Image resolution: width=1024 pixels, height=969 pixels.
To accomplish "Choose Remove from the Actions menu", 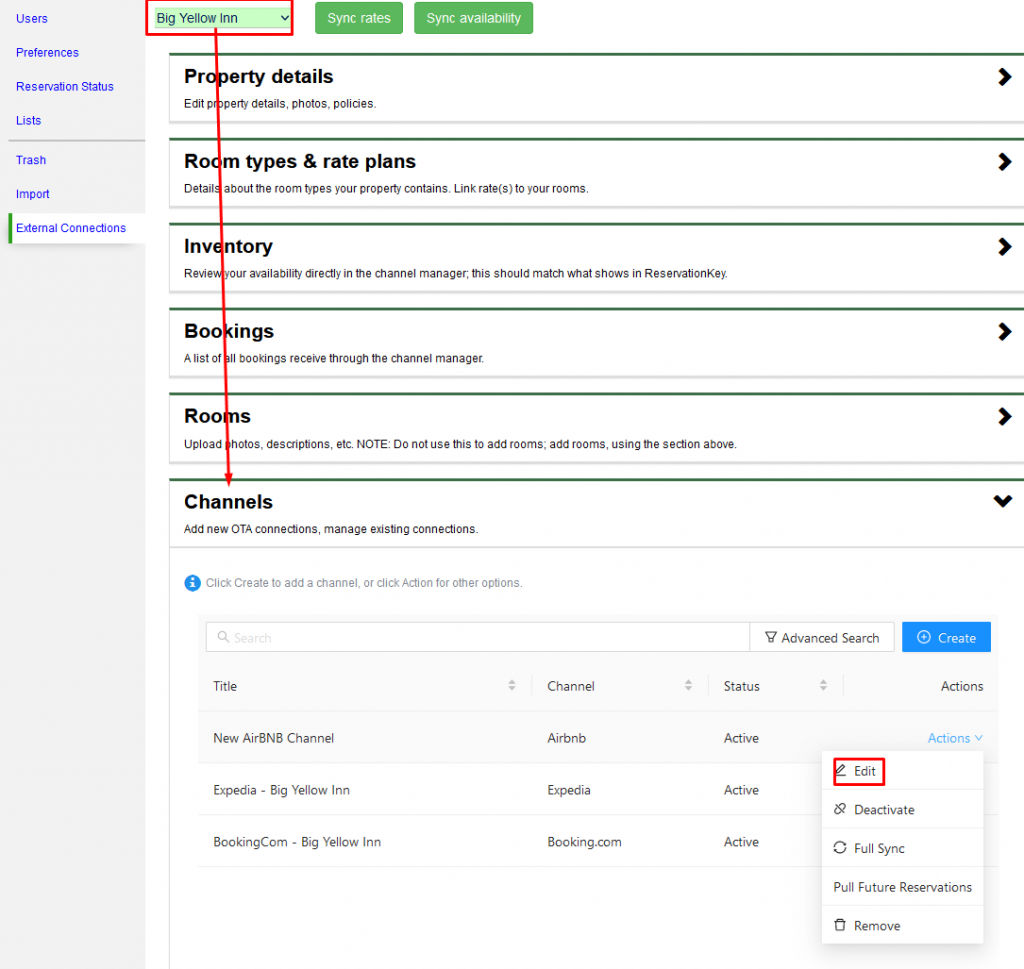I will click(x=902, y=925).
